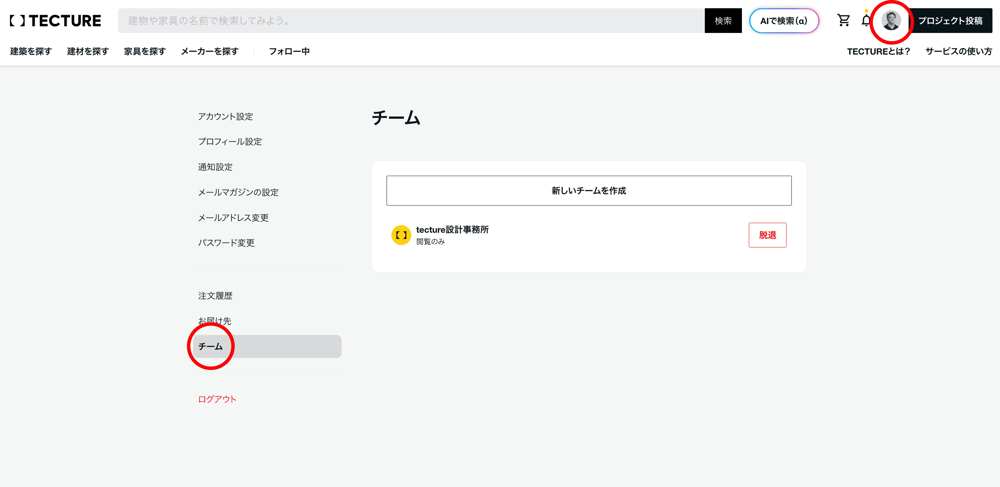Open the 建築を探す menu
This screenshot has width=1000, height=487.
31,51
